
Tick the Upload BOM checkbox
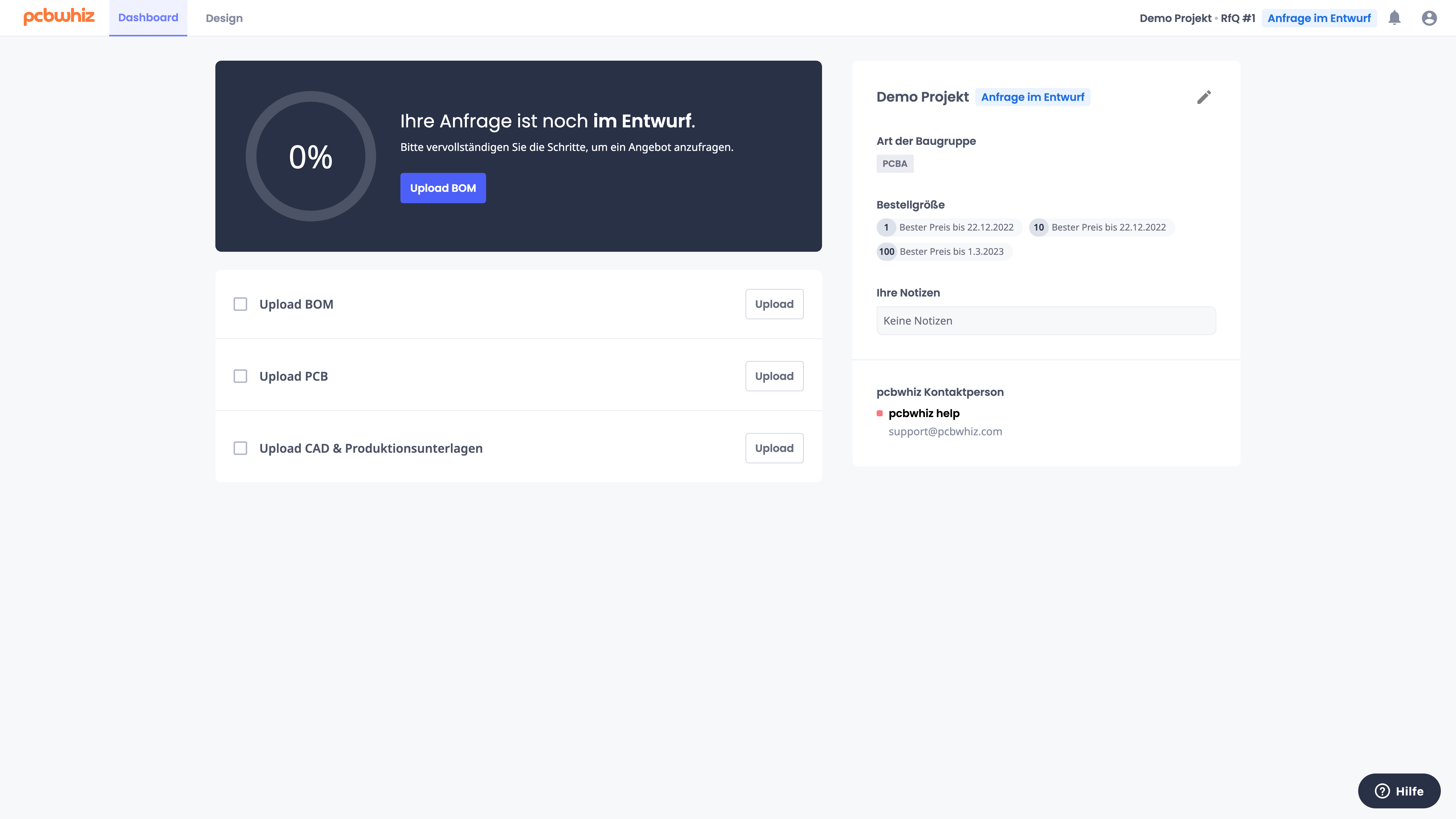click(240, 304)
